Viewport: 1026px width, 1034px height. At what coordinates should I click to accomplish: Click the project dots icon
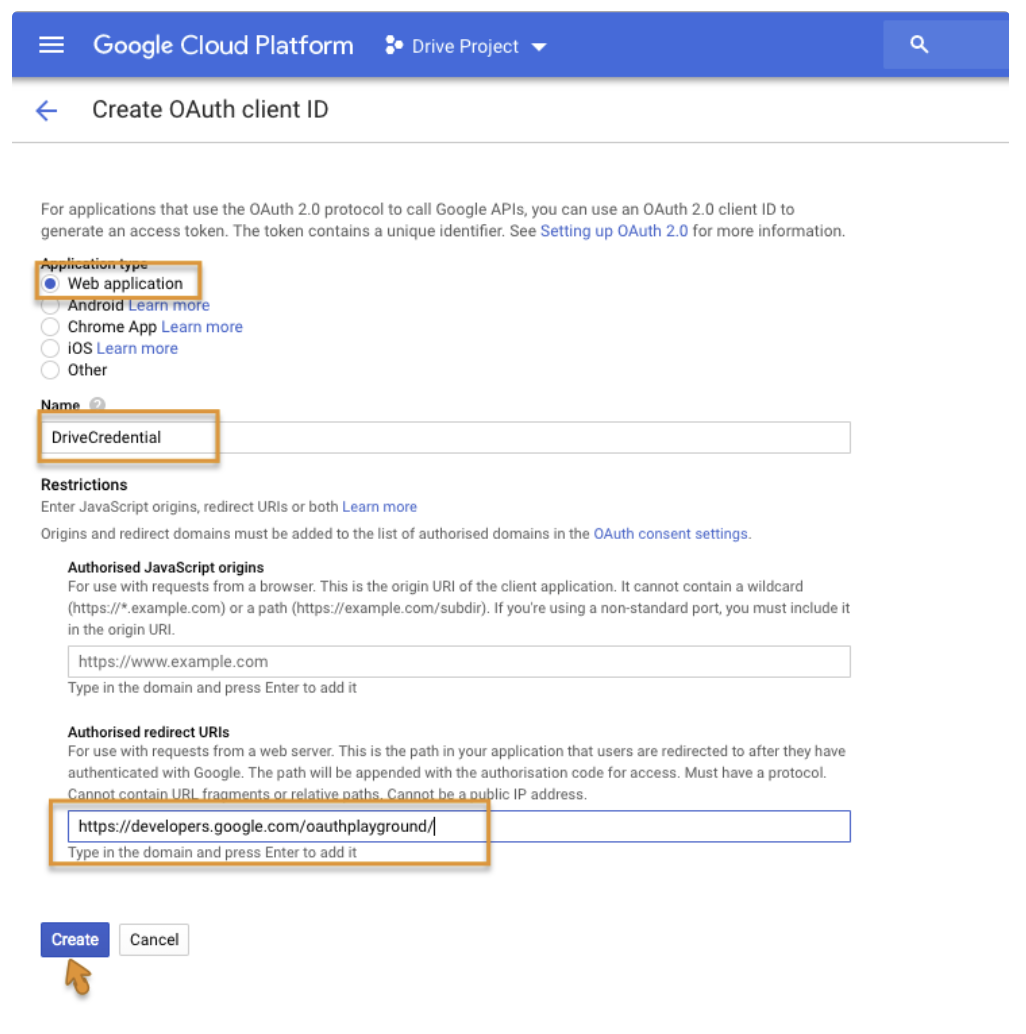coord(394,46)
